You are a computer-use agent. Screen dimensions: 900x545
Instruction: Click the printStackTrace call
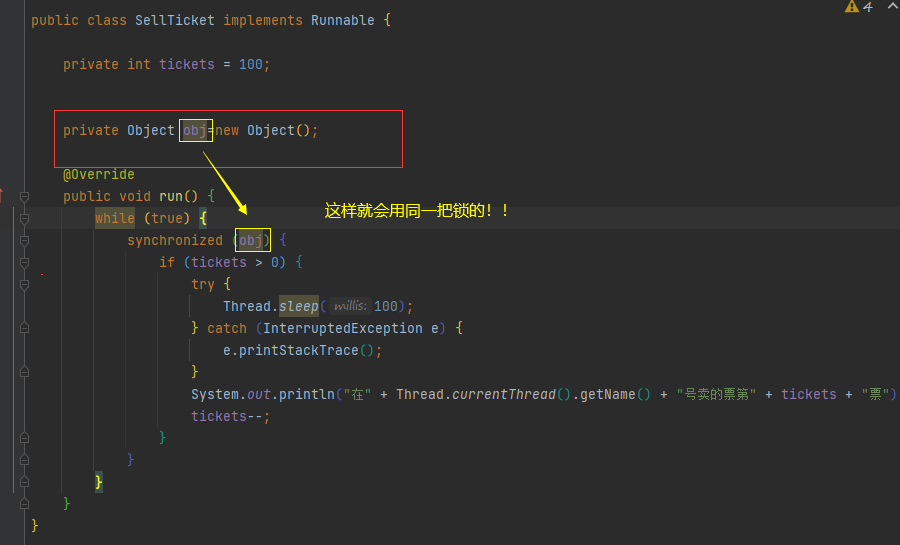coord(298,351)
